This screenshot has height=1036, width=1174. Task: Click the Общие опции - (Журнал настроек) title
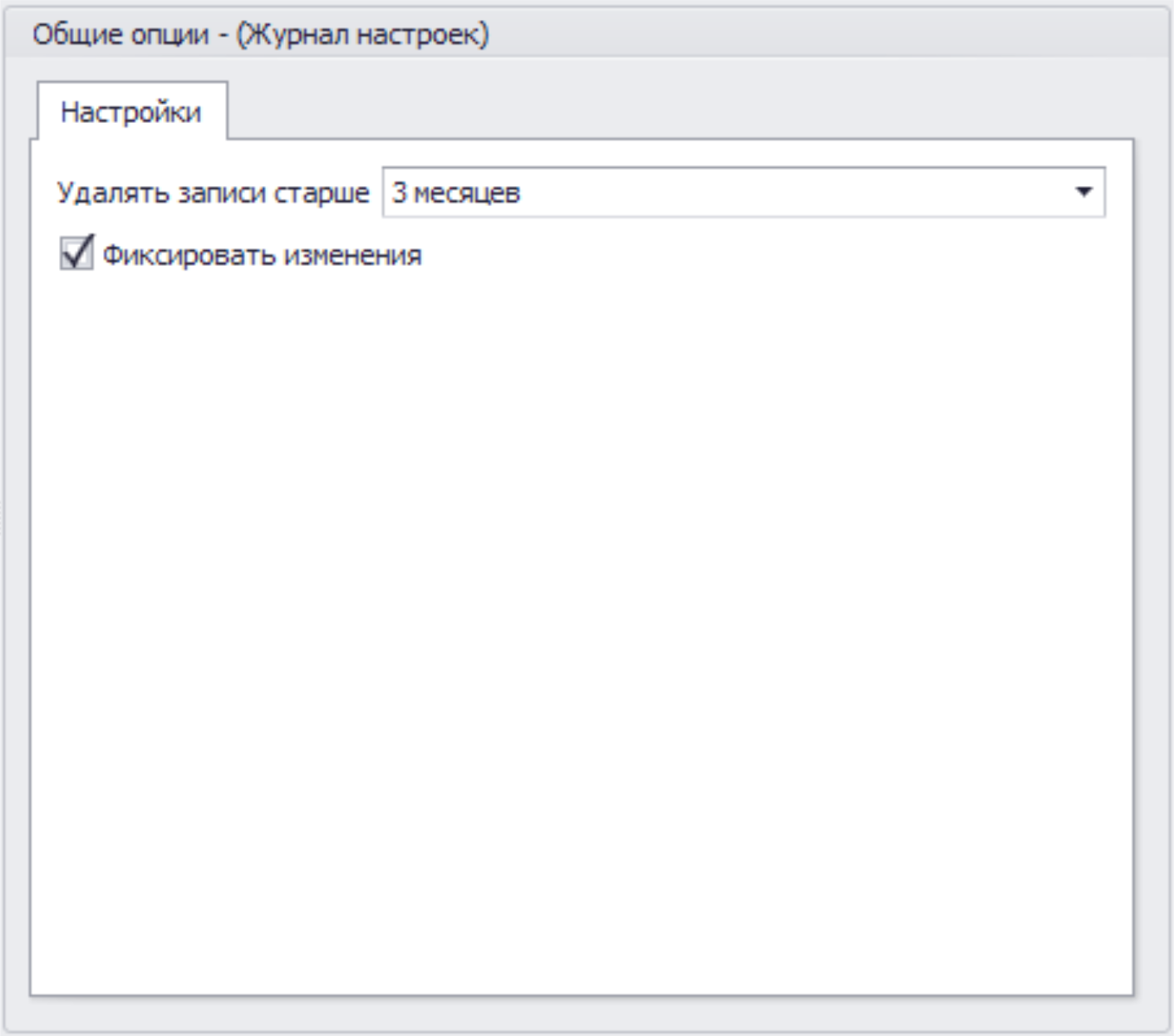(260, 35)
